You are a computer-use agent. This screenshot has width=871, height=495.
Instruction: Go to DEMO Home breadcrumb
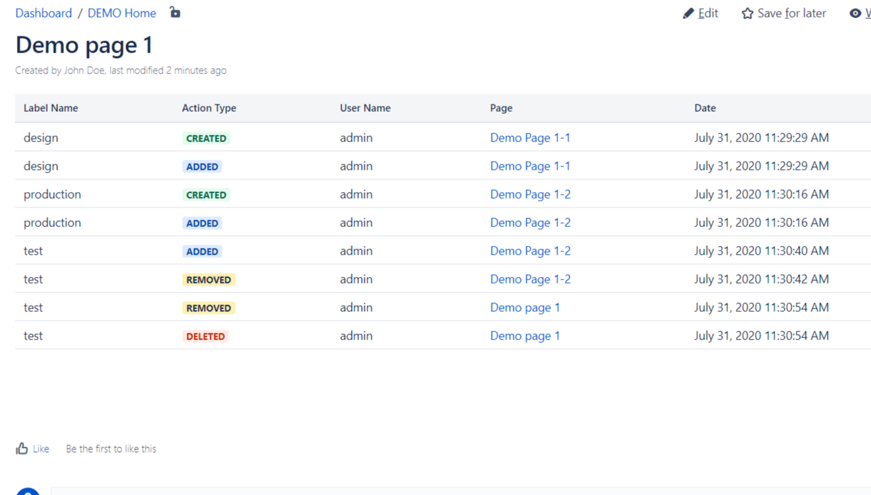[x=122, y=13]
